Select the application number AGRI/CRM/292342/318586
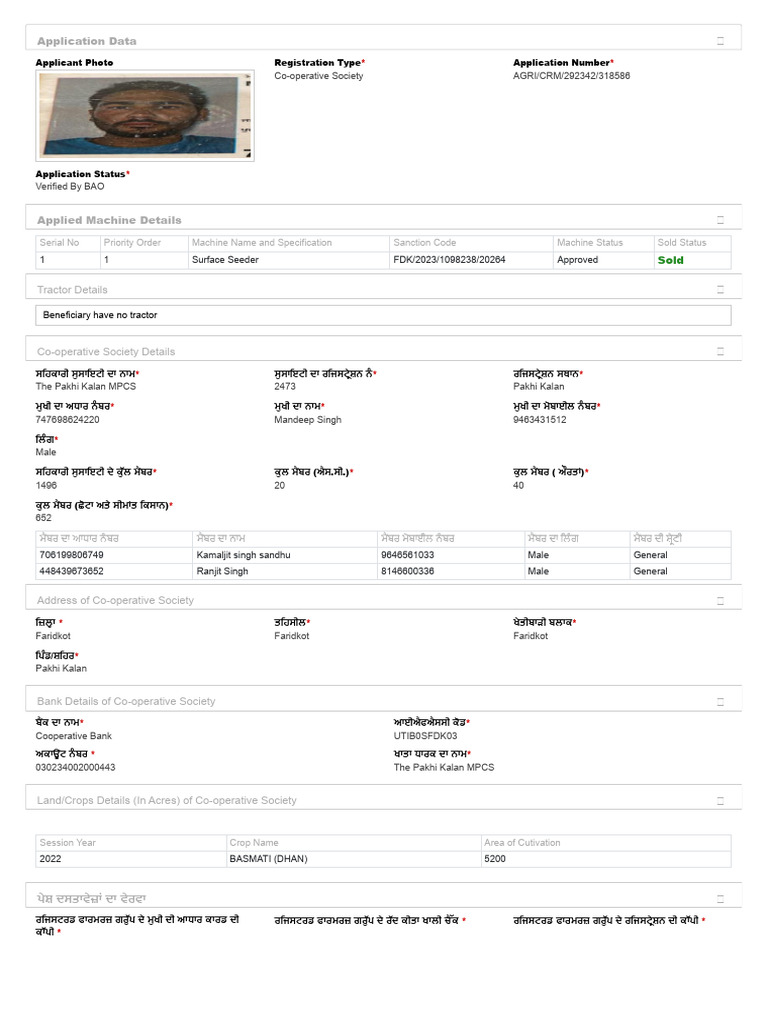 571,76
